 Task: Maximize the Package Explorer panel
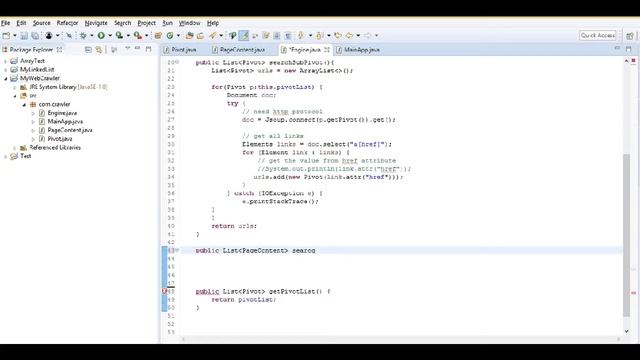[x=149, y=49]
